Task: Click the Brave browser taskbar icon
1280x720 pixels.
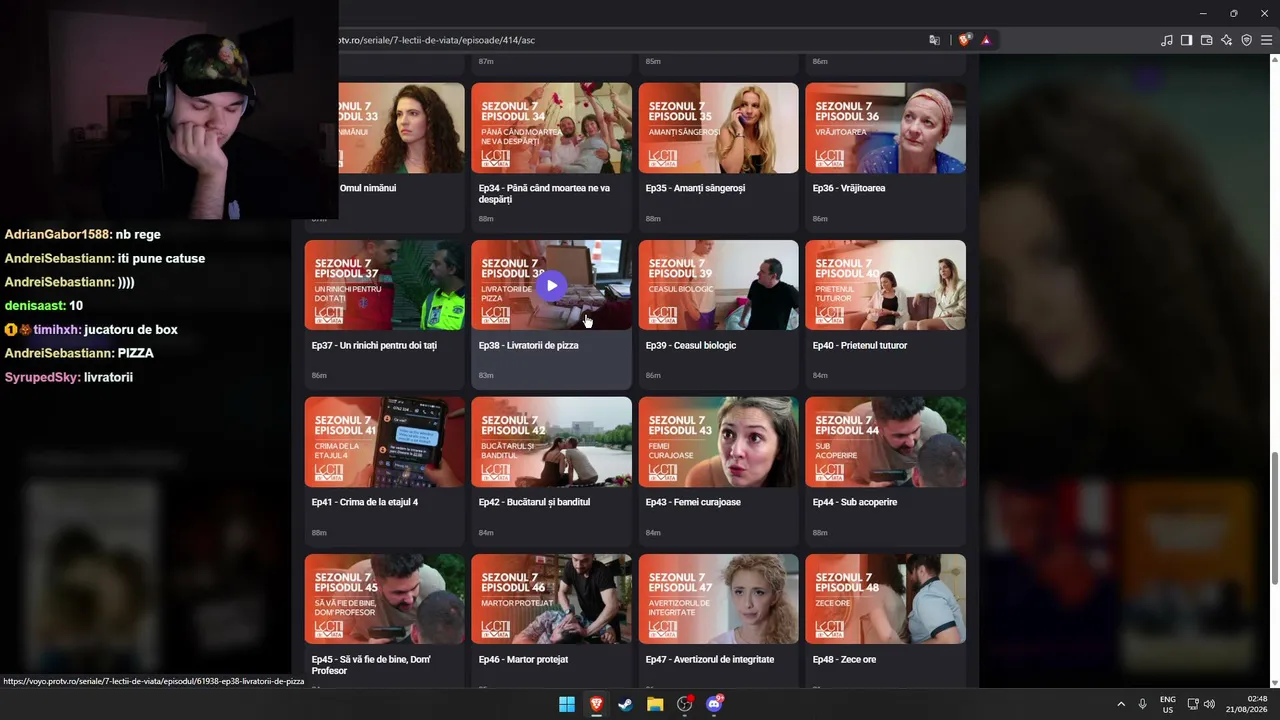Action: tap(596, 704)
